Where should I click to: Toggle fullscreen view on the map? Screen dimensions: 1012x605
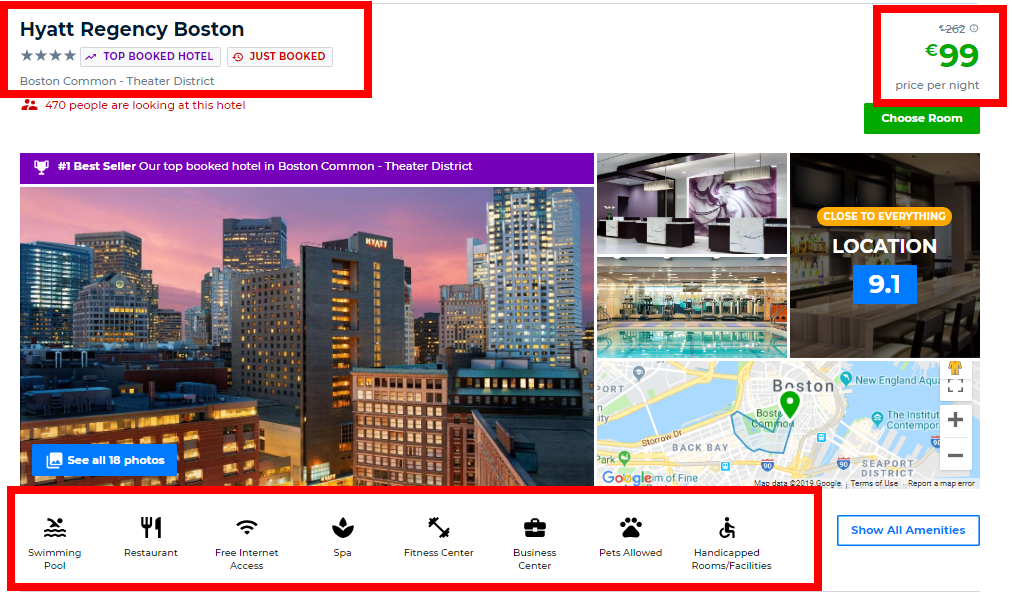(955, 385)
